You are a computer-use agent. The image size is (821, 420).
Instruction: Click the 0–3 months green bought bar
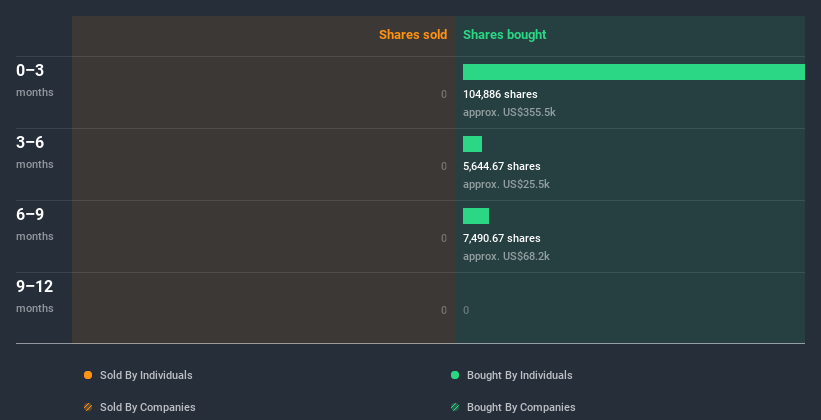(634, 72)
